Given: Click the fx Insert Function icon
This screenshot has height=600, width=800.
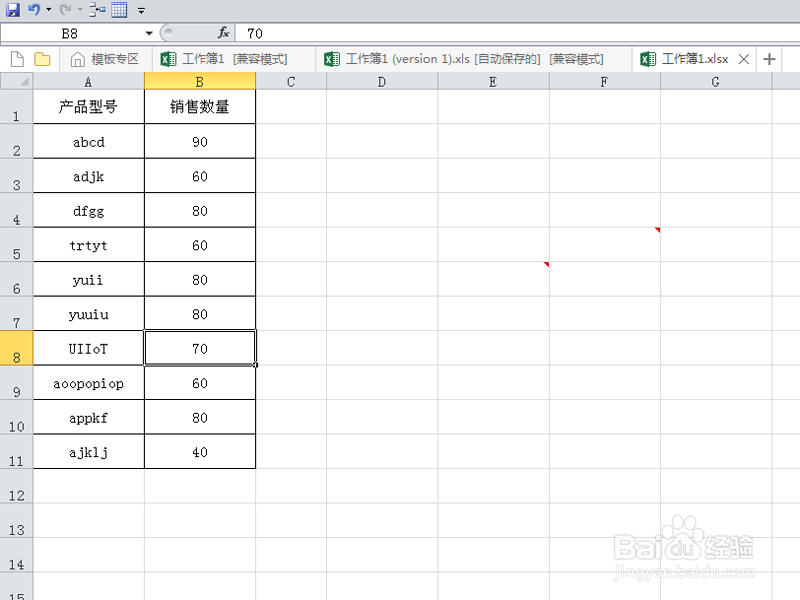Looking at the screenshot, I should coord(223,33).
